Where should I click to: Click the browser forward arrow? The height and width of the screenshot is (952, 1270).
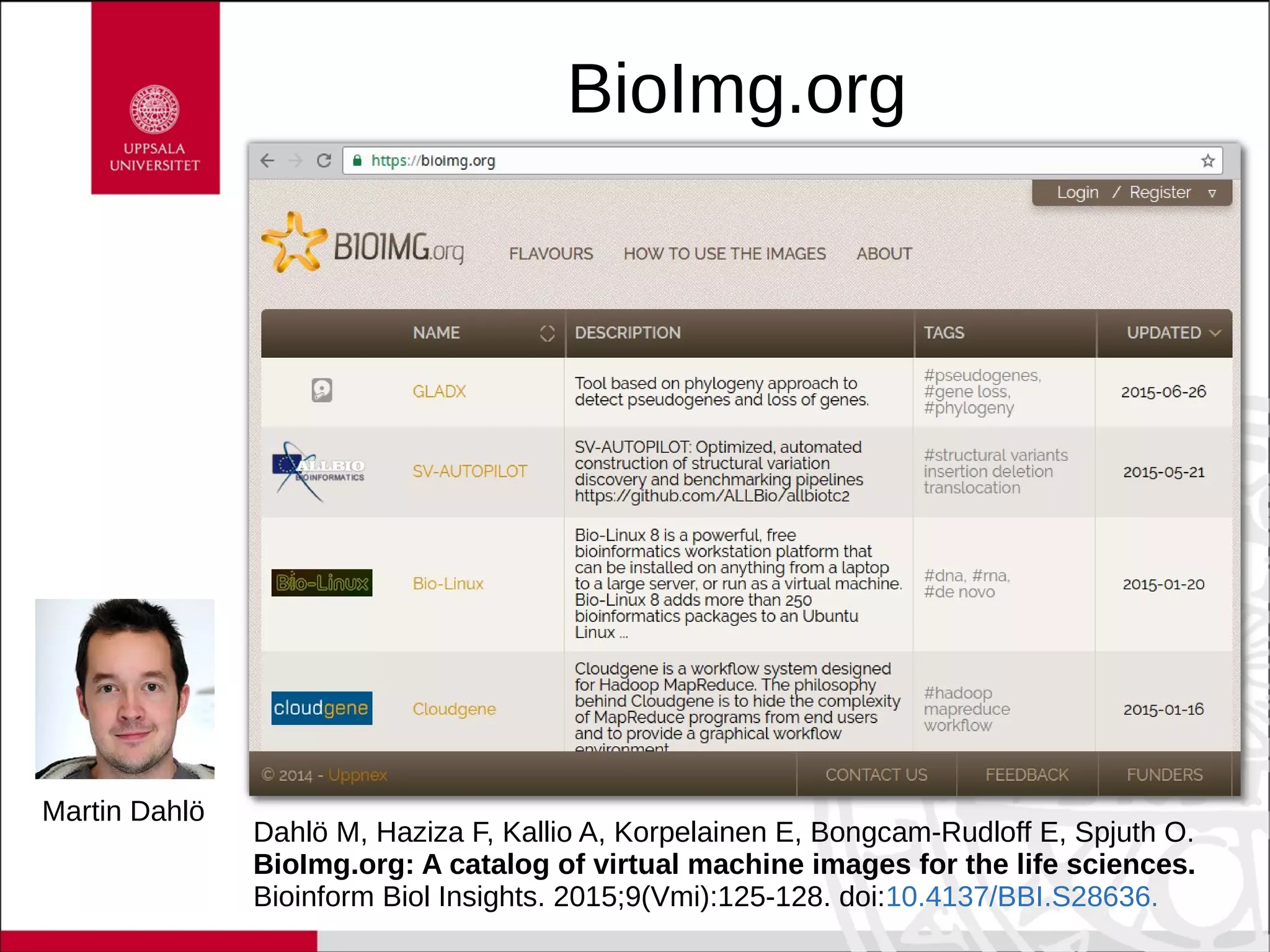[295, 161]
